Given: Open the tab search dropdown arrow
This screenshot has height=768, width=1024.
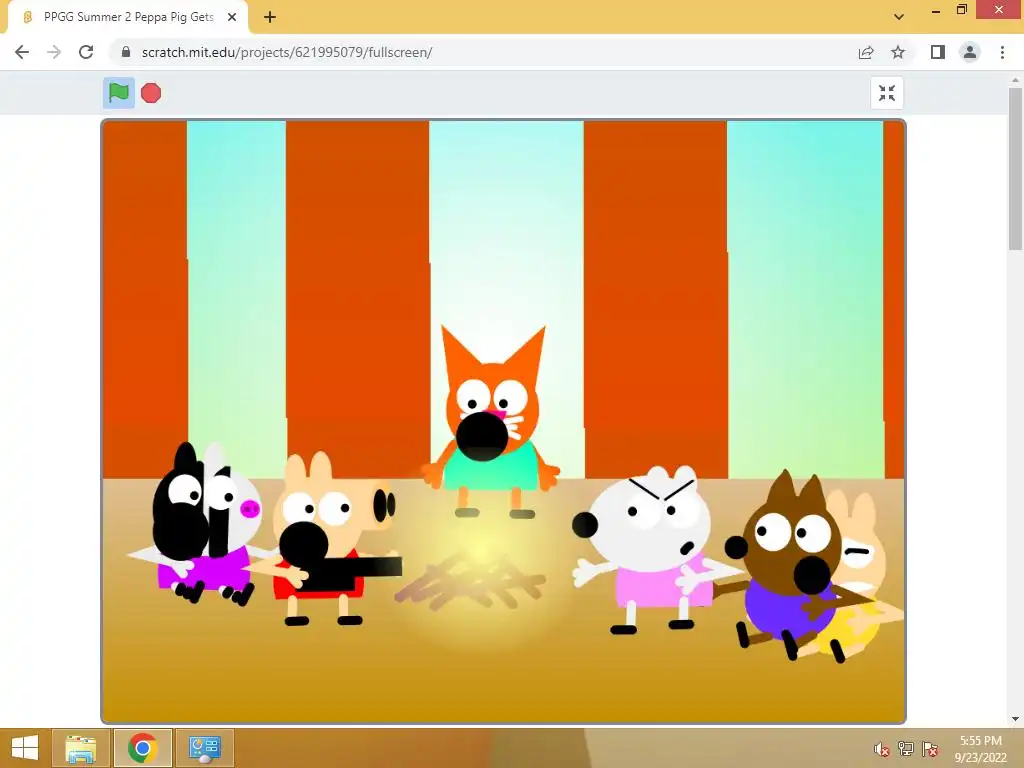Looking at the screenshot, I should pyautogui.click(x=899, y=17).
